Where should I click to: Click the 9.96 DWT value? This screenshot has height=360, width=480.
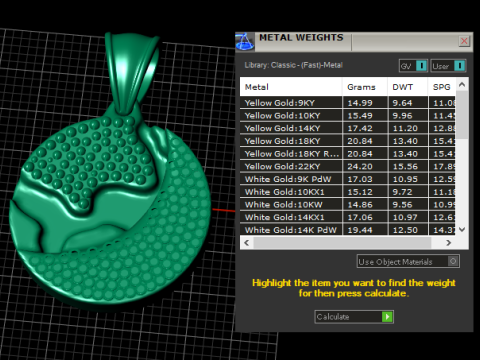tap(402, 116)
